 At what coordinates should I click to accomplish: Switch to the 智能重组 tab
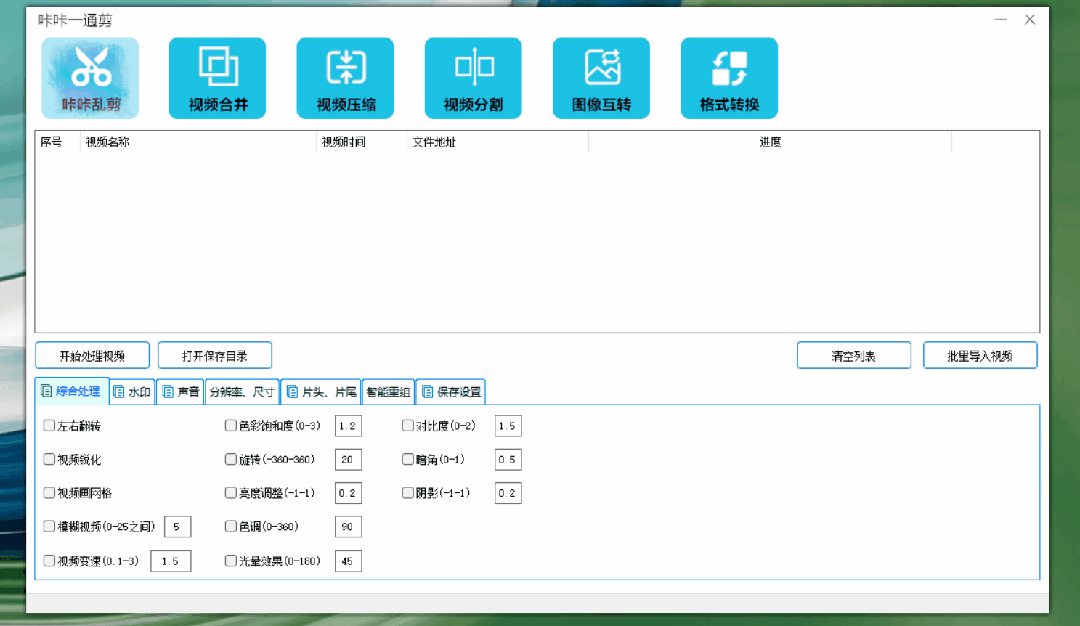[x=388, y=392]
